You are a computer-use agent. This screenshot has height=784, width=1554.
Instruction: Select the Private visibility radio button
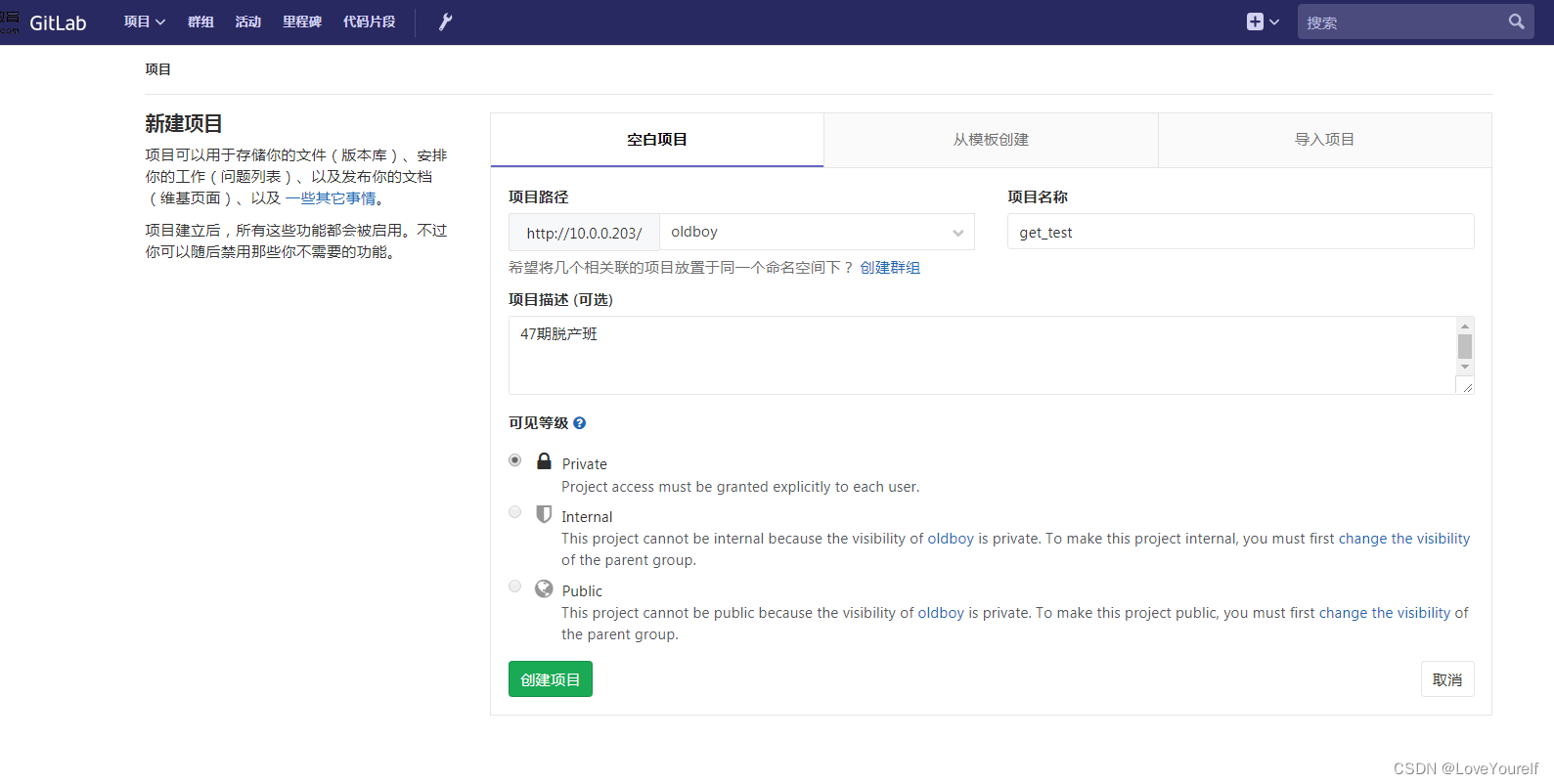point(514,460)
